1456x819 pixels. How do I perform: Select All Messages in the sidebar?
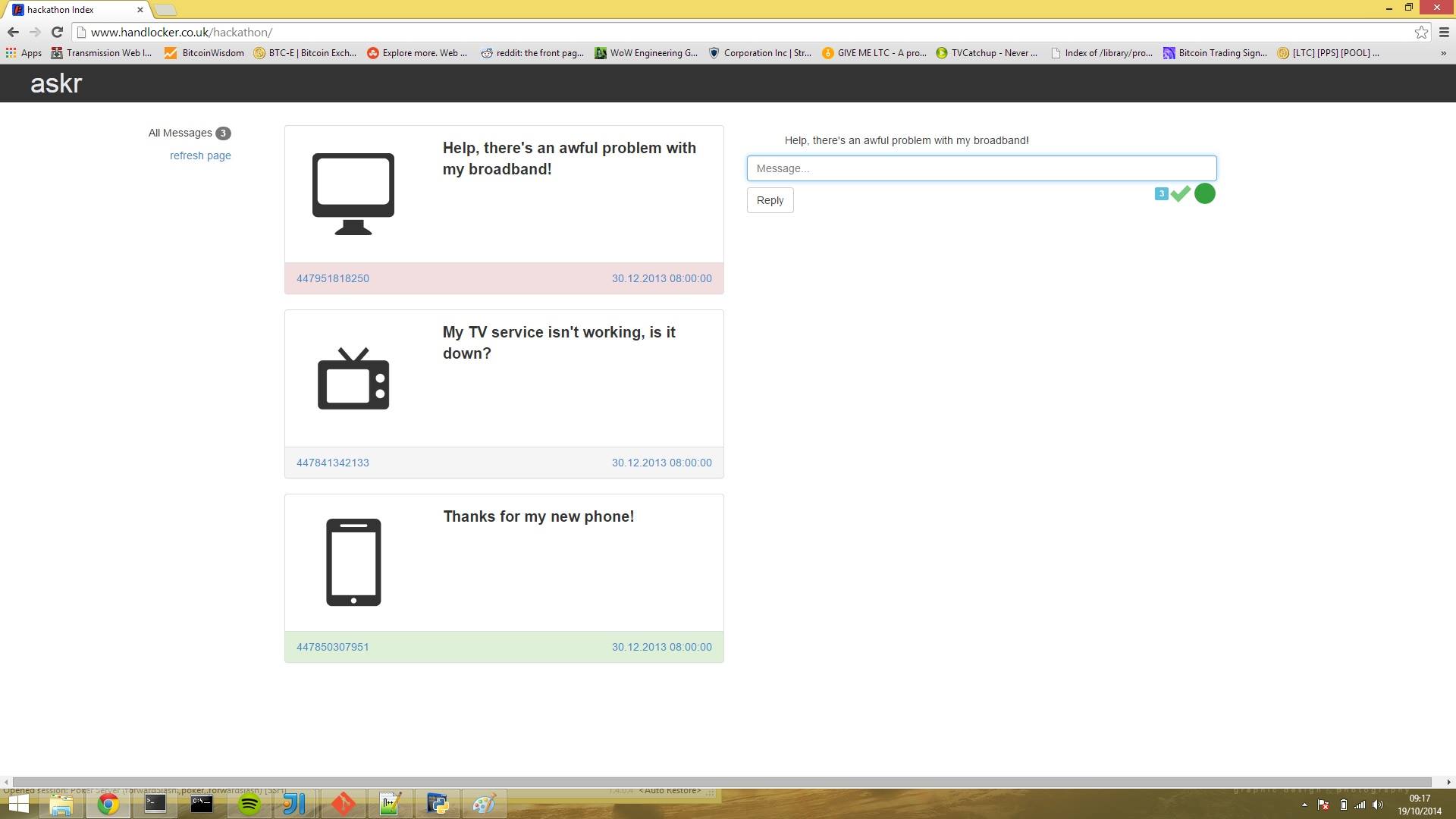pyautogui.click(x=180, y=133)
